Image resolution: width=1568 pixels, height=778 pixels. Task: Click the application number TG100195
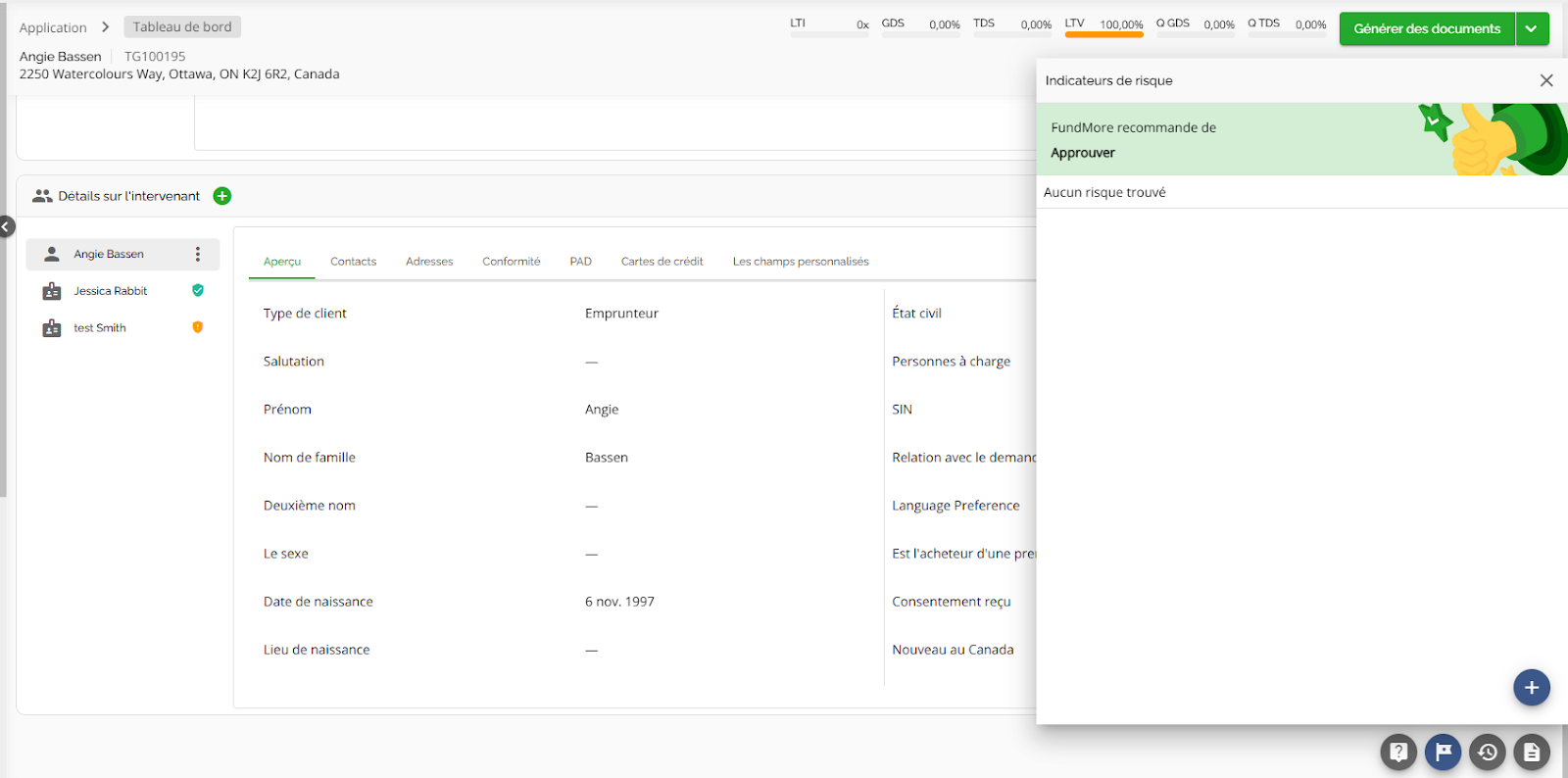click(155, 57)
